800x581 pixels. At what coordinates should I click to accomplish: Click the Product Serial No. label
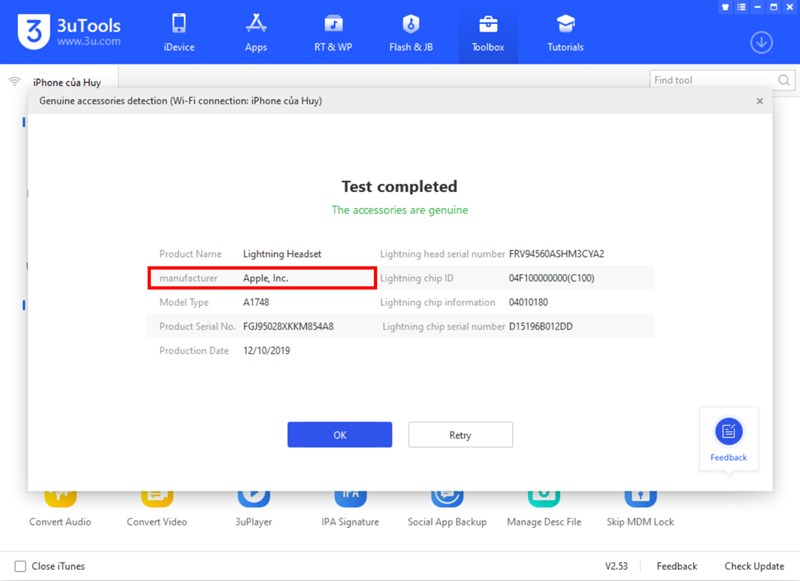(x=197, y=326)
